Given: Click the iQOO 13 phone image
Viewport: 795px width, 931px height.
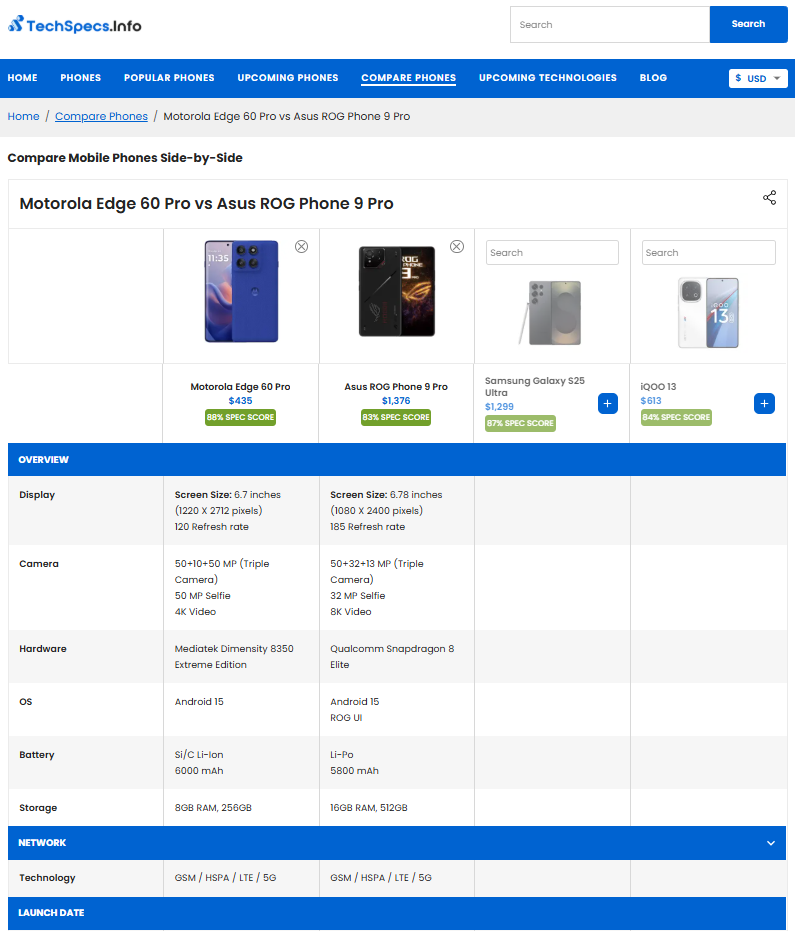Looking at the screenshot, I should pos(708,312).
